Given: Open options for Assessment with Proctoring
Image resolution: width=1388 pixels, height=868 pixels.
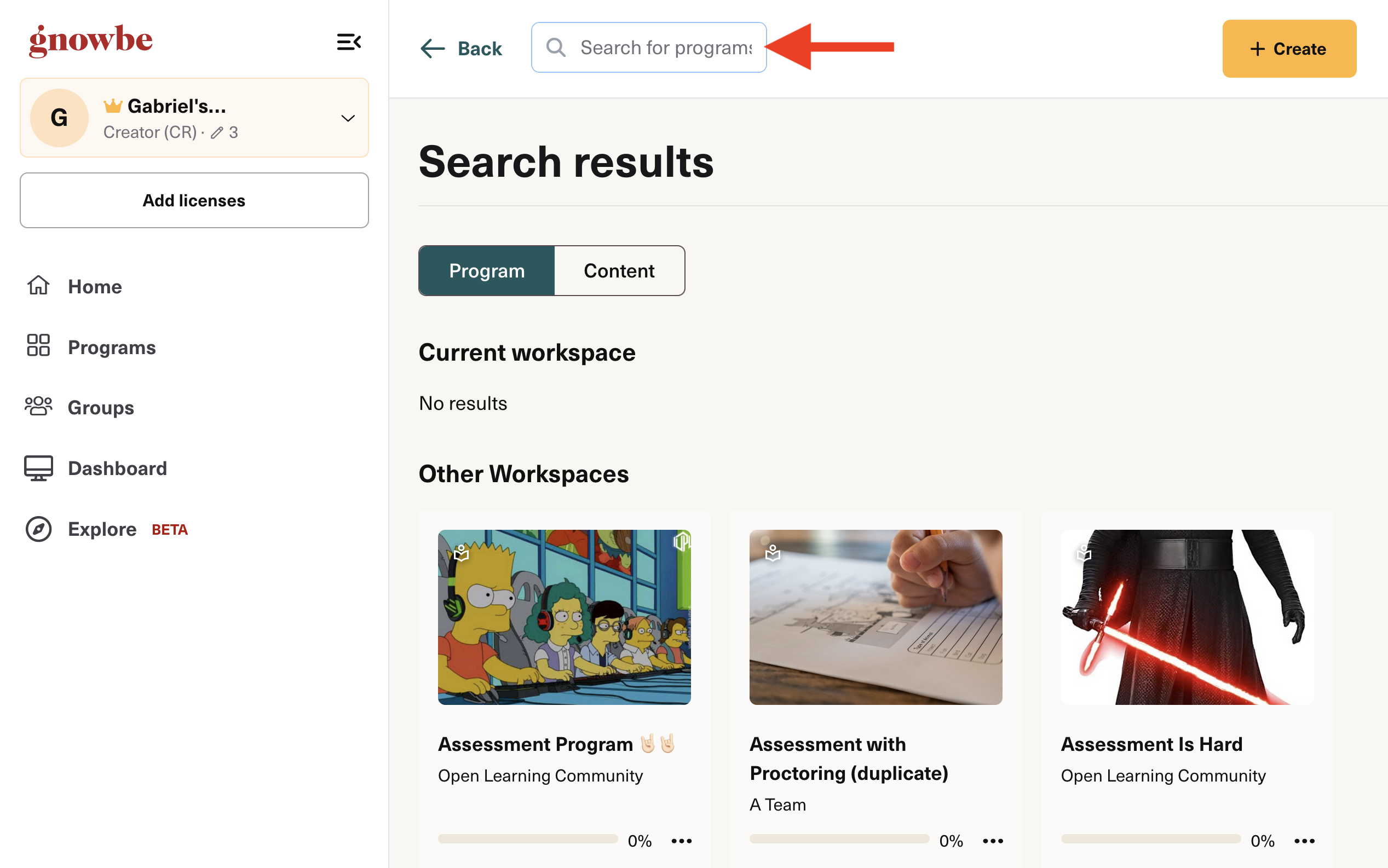Looking at the screenshot, I should coord(993,841).
